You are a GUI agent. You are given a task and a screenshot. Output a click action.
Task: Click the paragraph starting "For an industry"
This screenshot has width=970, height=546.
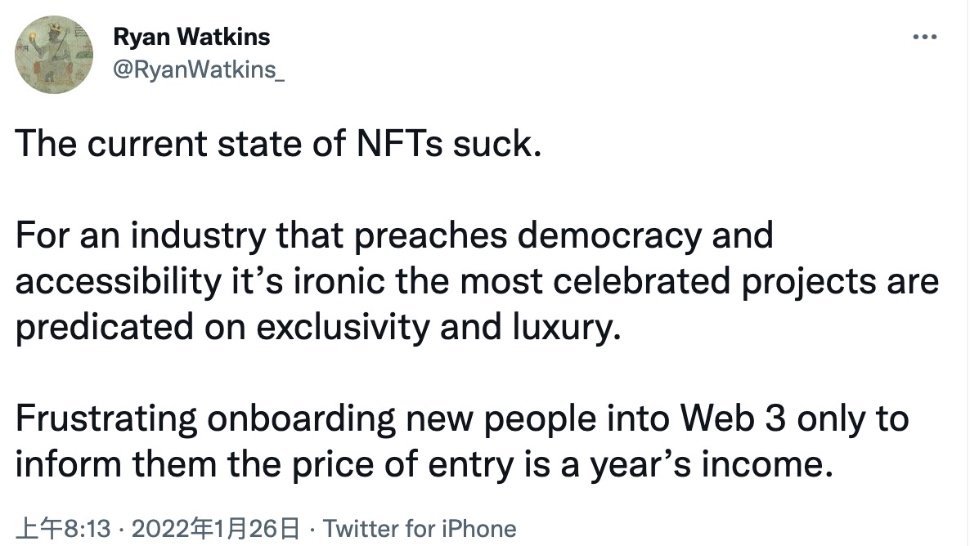(x=477, y=281)
